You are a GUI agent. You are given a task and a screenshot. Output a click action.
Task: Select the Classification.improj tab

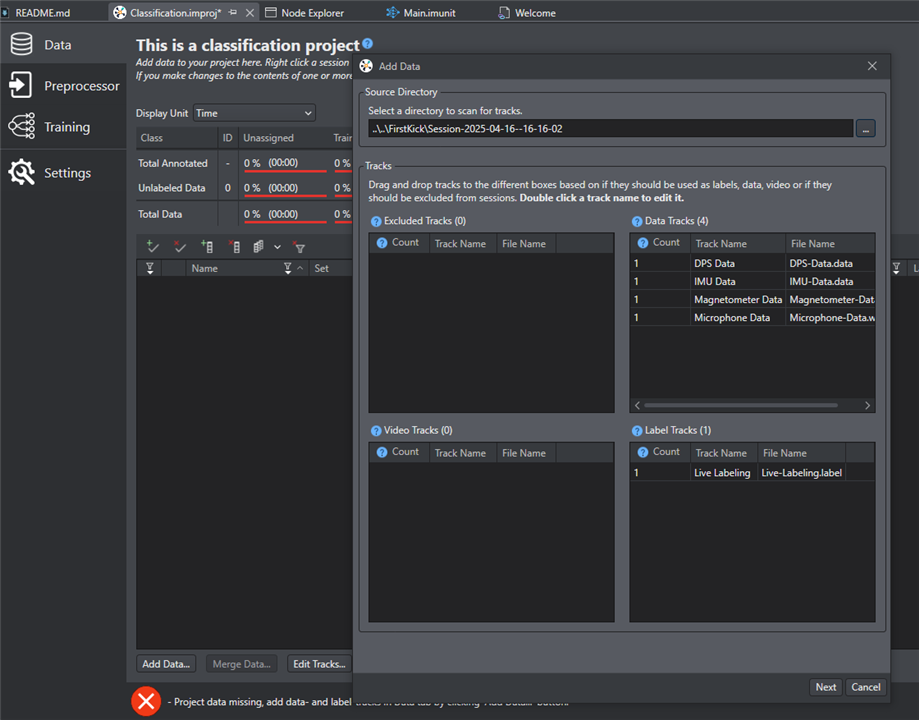click(x=175, y=13)
